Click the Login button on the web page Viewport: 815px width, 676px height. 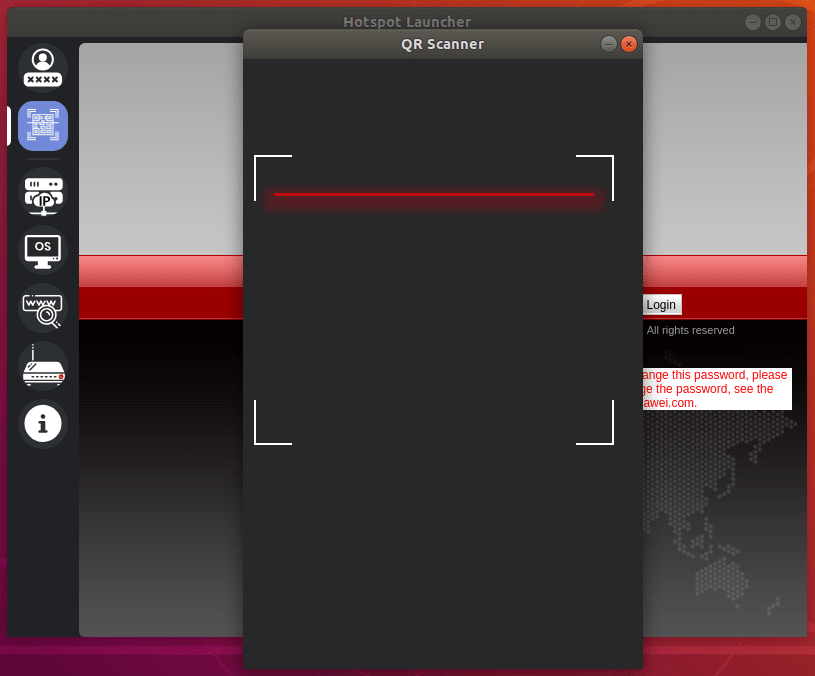[x=661, y=305]
